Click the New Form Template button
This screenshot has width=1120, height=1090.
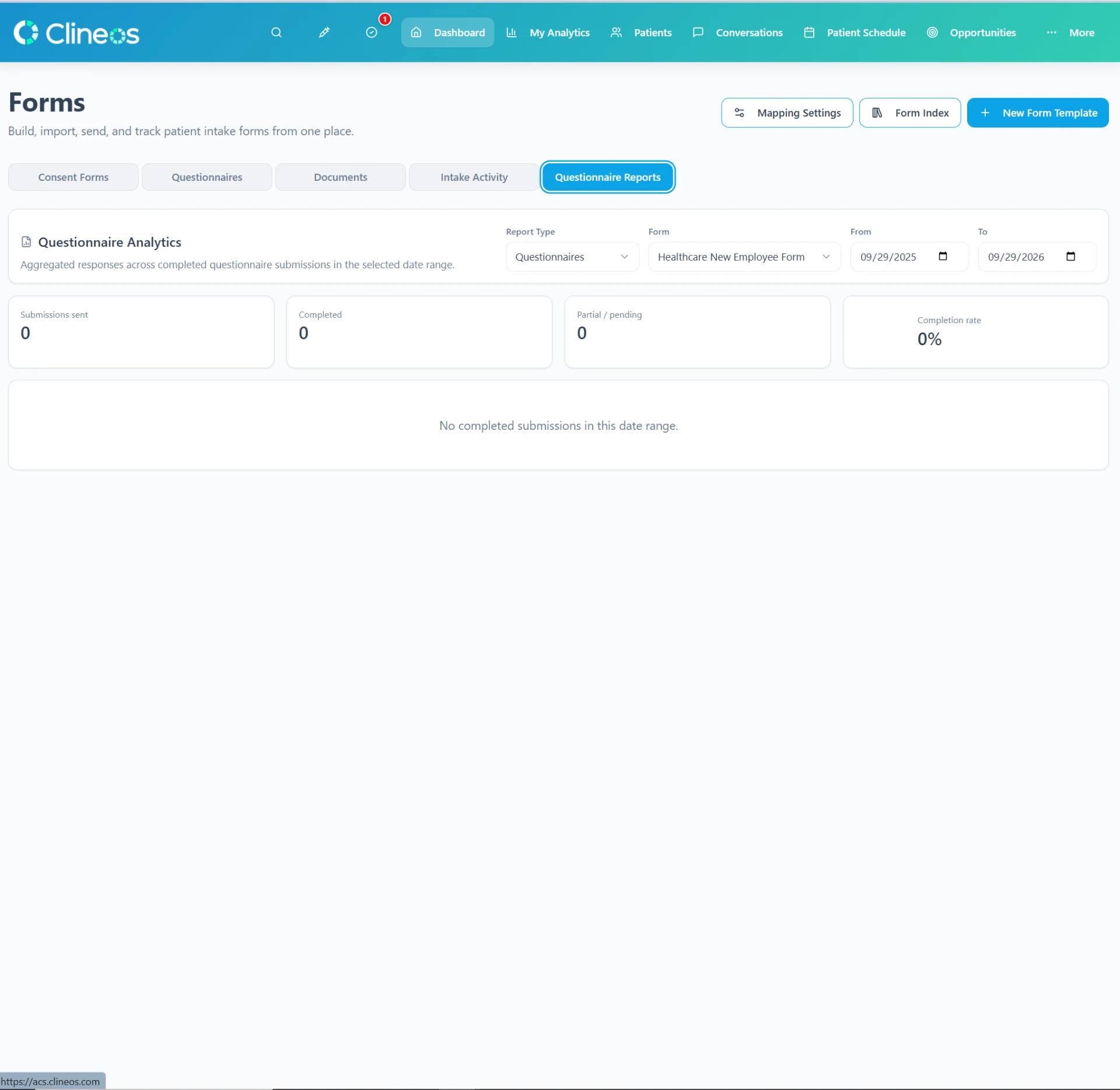tap(1038, 113)
